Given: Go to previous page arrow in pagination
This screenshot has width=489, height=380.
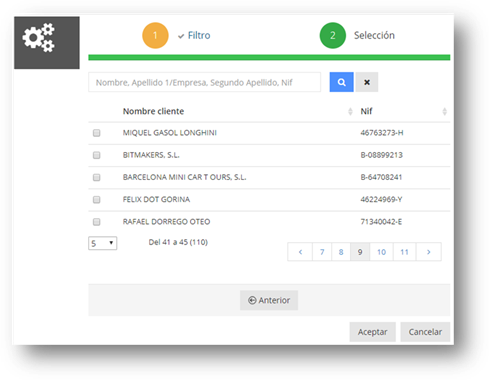Looking at the screenshot, I should coord(300,252).
